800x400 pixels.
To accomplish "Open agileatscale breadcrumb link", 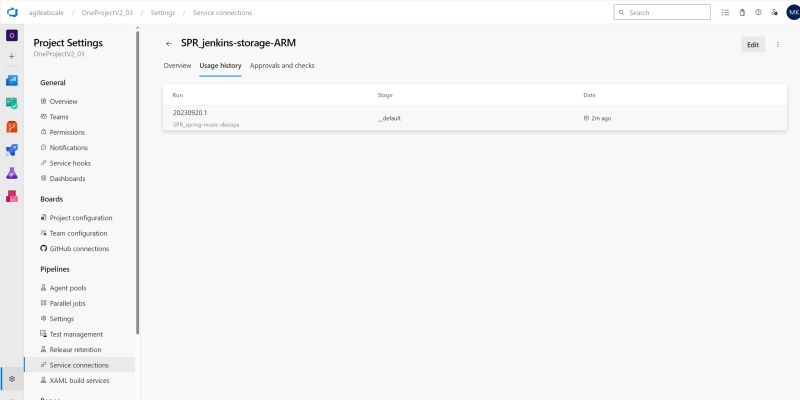I will point(46,13).
